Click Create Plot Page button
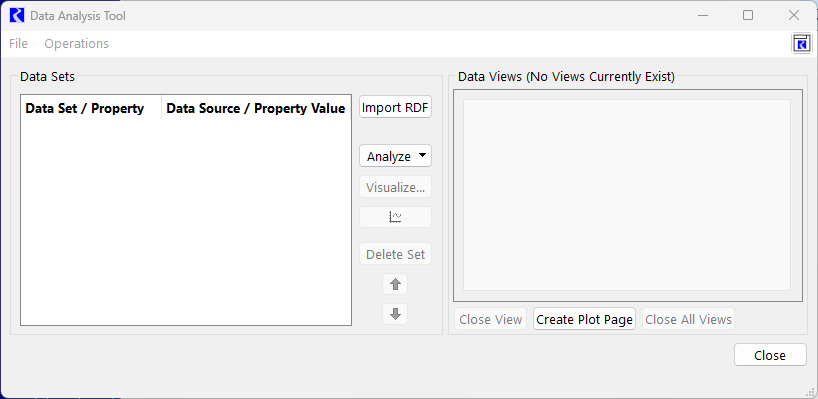 pos(584,319)
